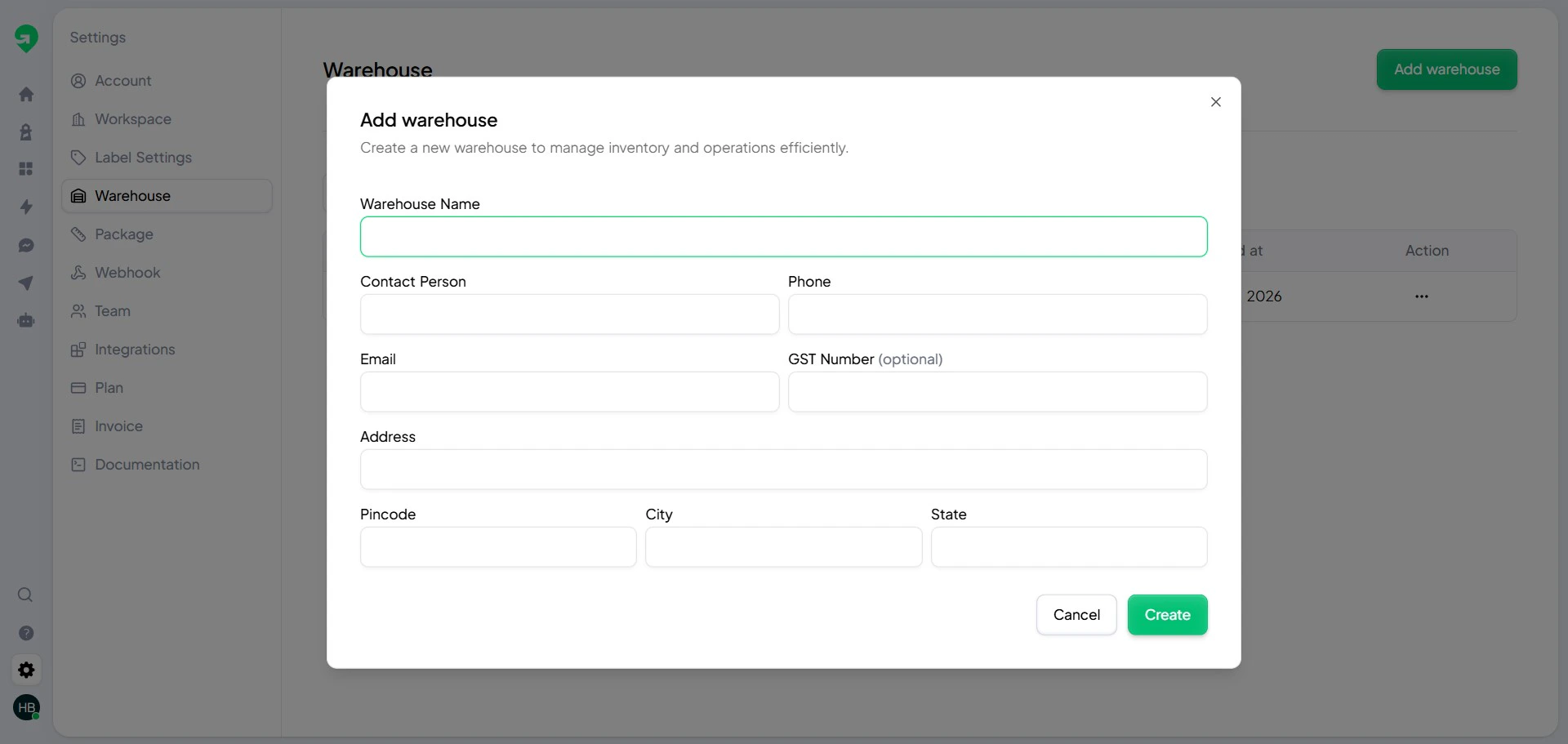
Task: Click the Search icon near the bottom
Action: [25, 595]
